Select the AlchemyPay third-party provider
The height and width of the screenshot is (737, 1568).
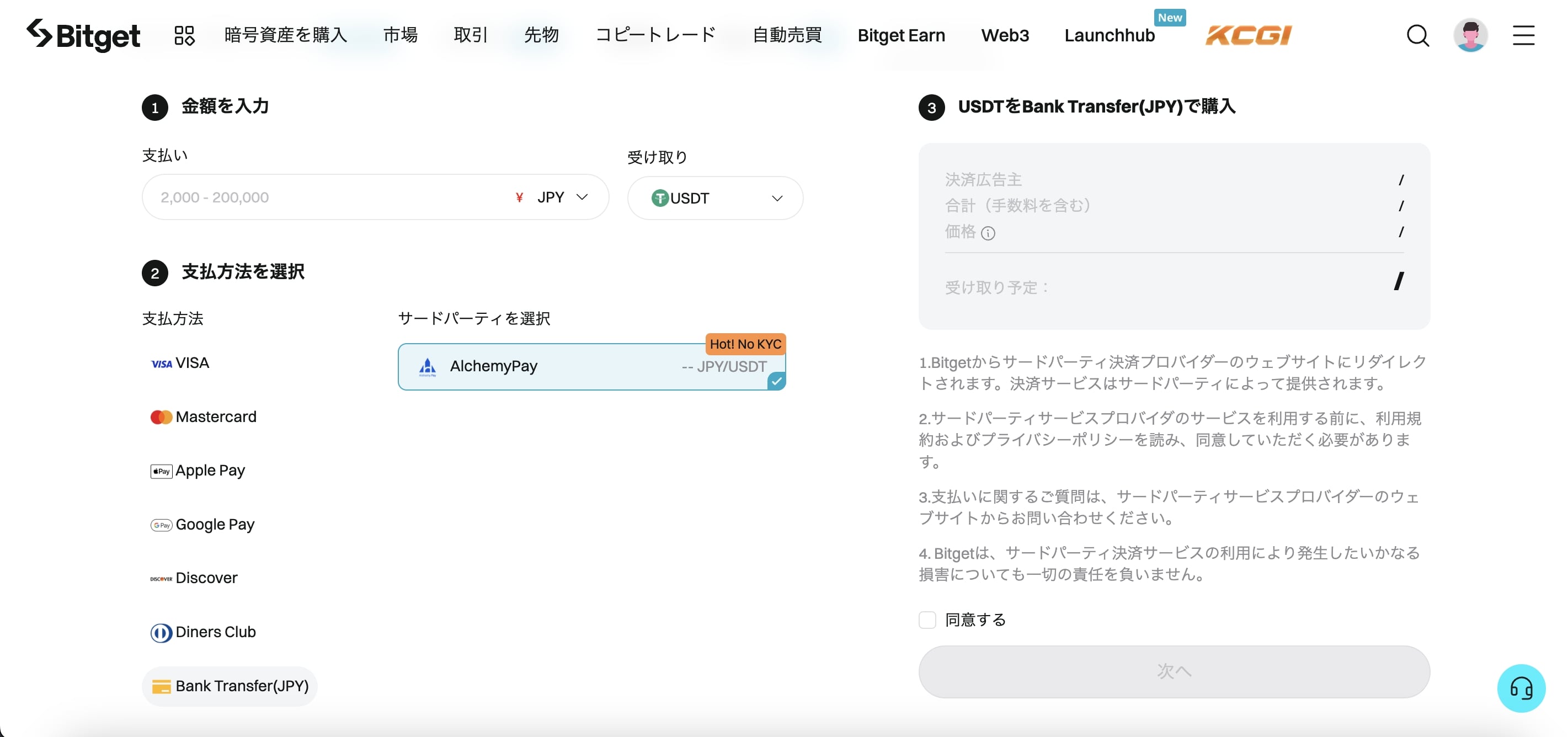click(591, 366)
